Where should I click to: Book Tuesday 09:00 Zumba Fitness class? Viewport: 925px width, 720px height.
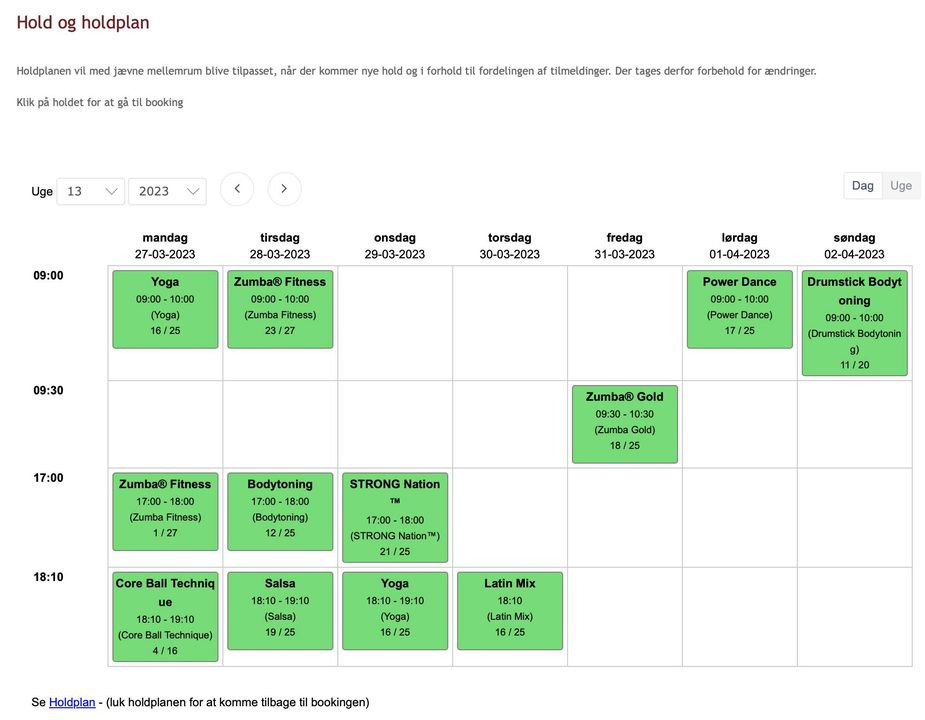280,309
